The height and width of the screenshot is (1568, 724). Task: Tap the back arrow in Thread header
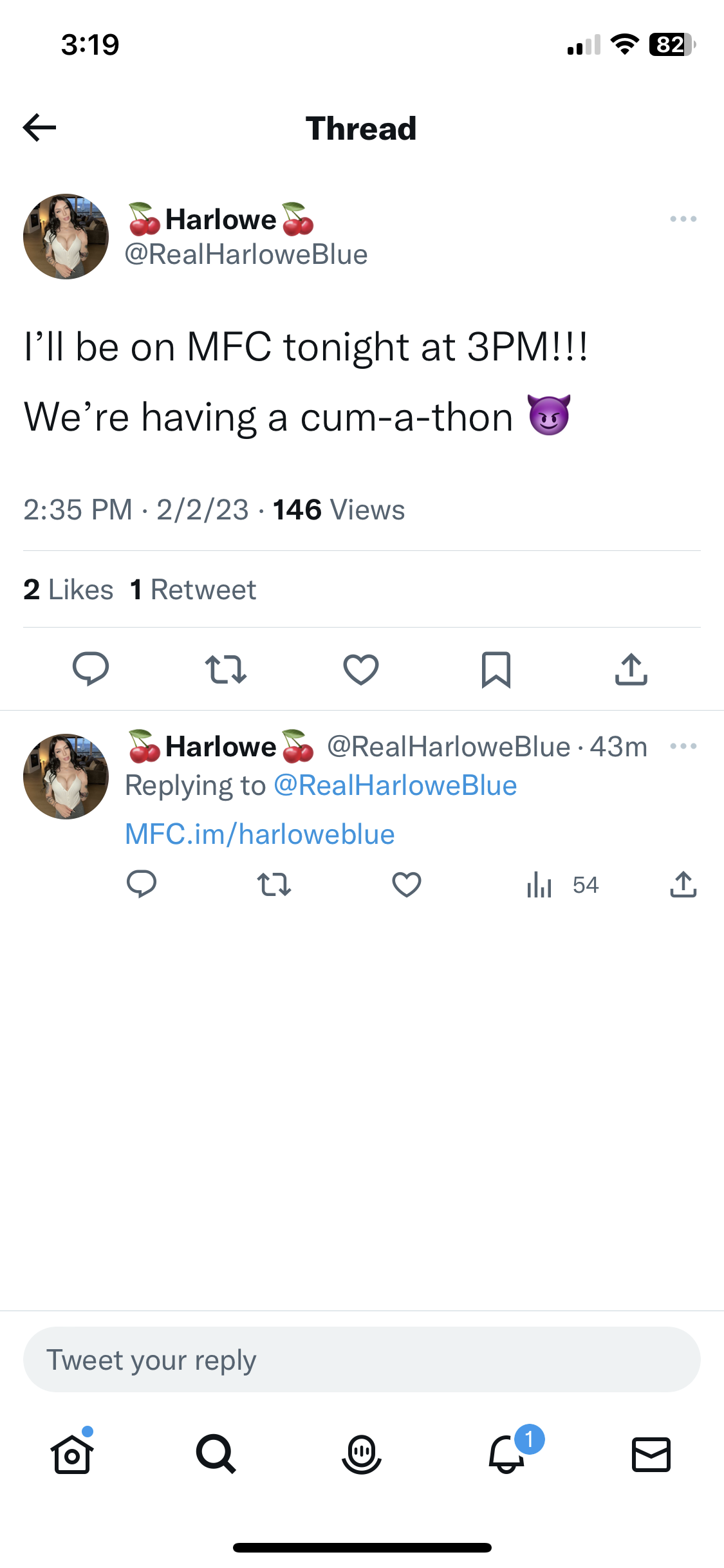[x=40, y=127]
